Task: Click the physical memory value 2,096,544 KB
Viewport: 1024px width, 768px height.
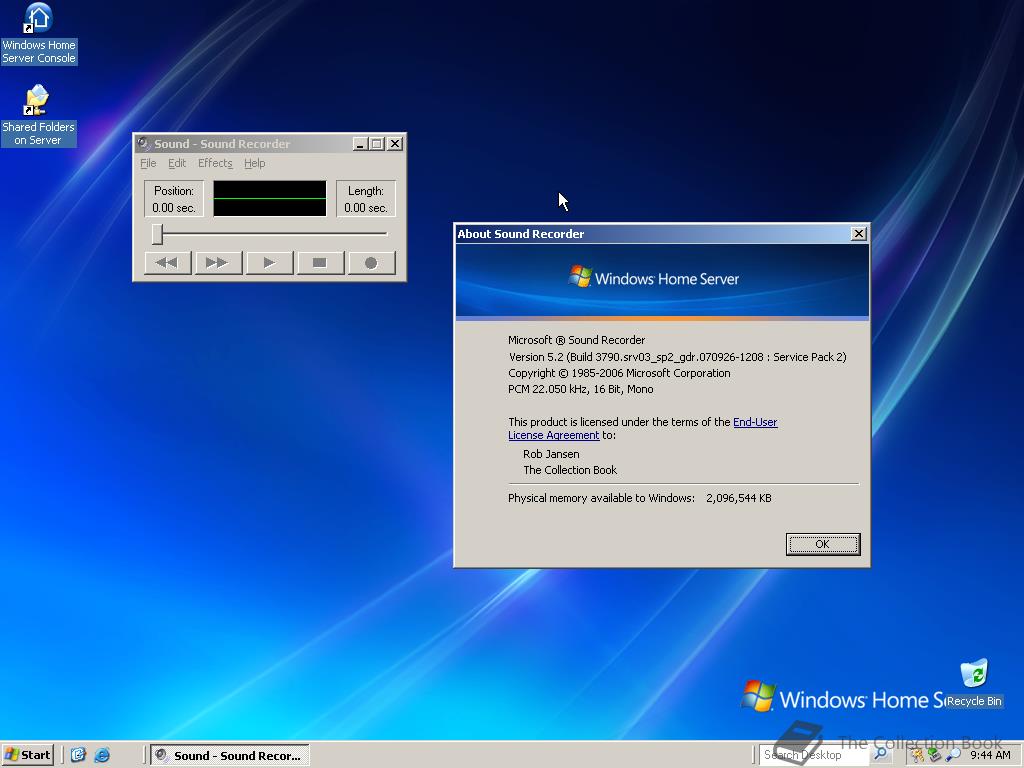Action: point(739,498)
